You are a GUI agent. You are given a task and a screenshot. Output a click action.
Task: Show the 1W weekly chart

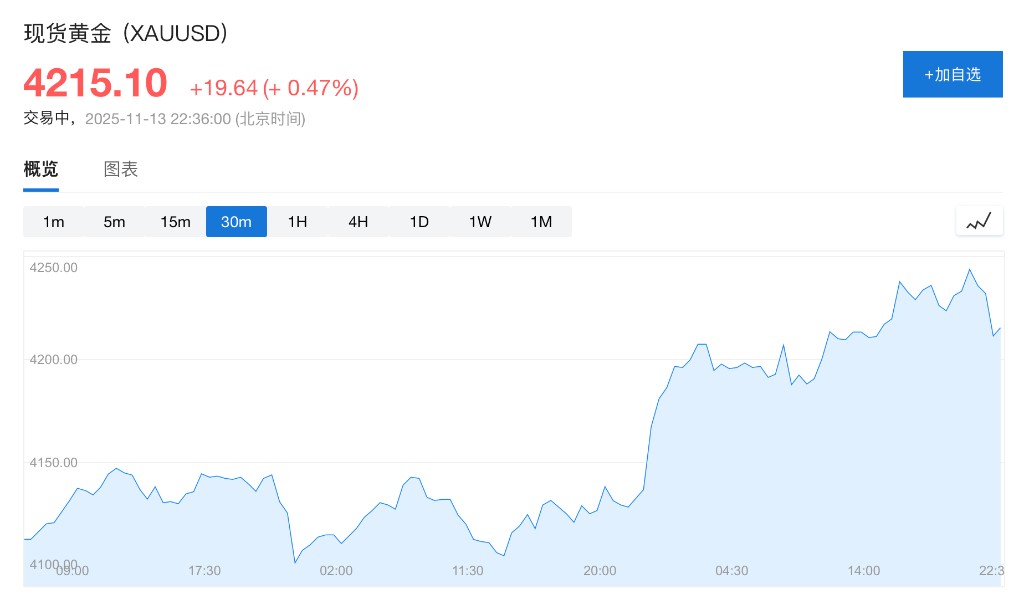(x=480, y=221)
